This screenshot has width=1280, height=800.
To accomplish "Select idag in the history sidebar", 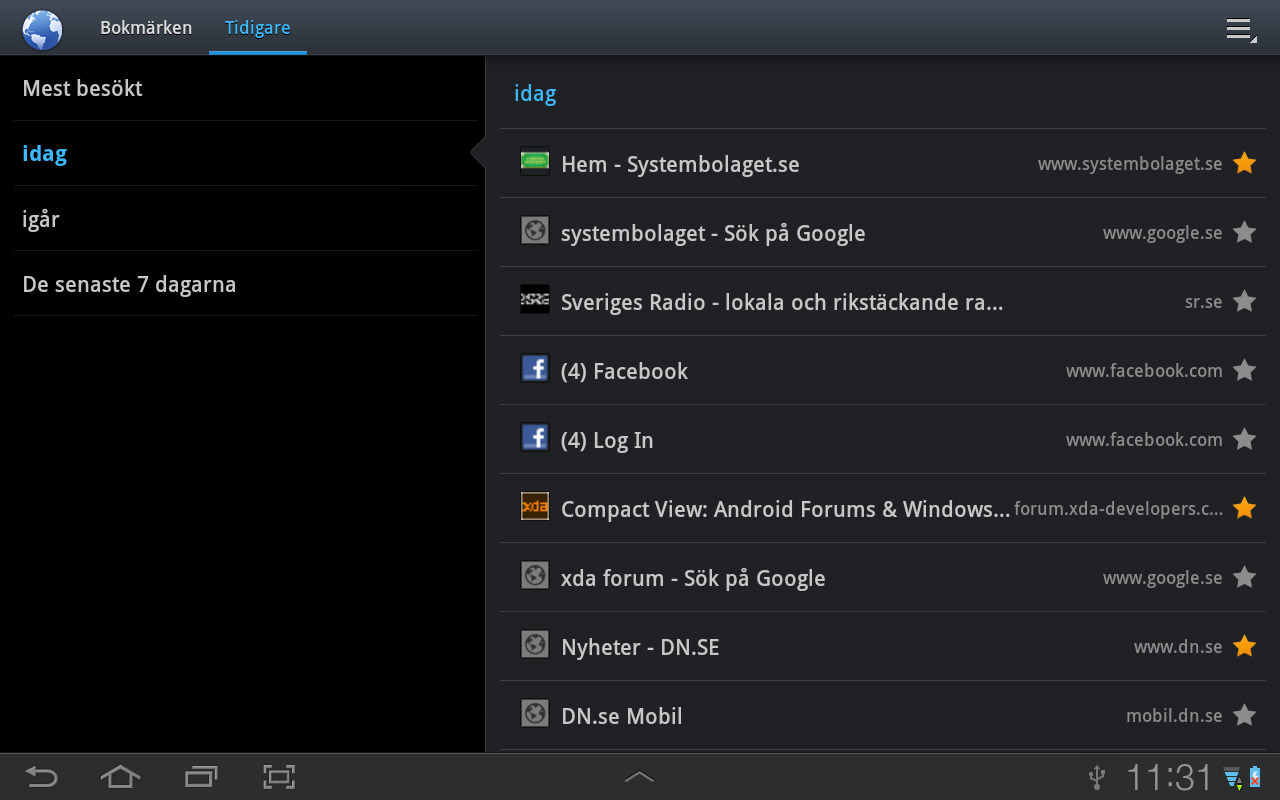I will [246, 153].
